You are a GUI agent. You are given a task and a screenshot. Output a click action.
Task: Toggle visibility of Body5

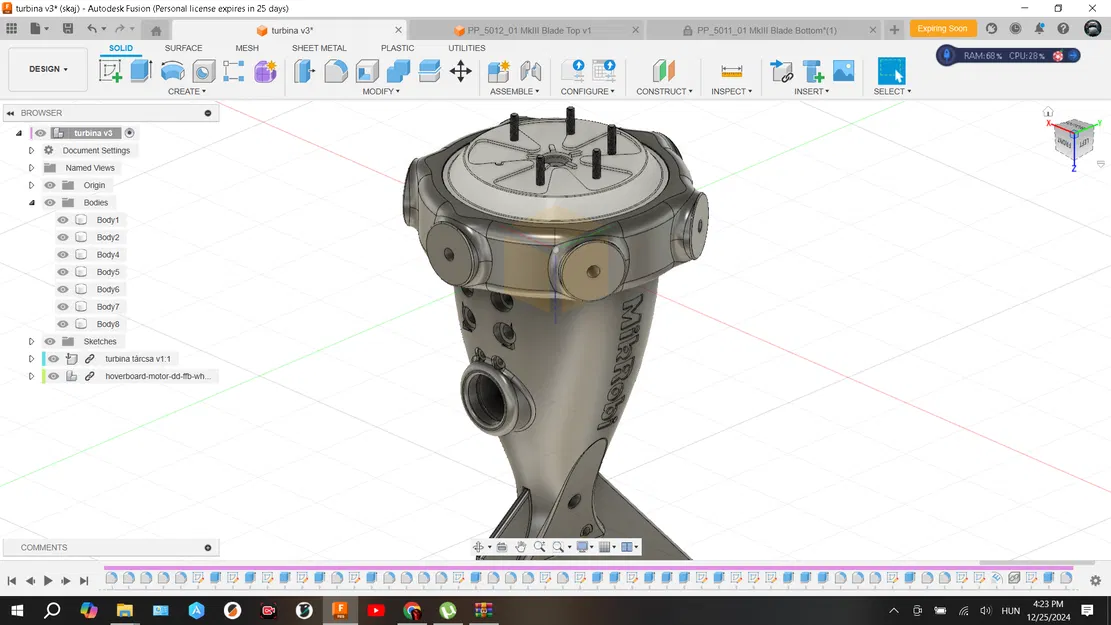(63, 272)
